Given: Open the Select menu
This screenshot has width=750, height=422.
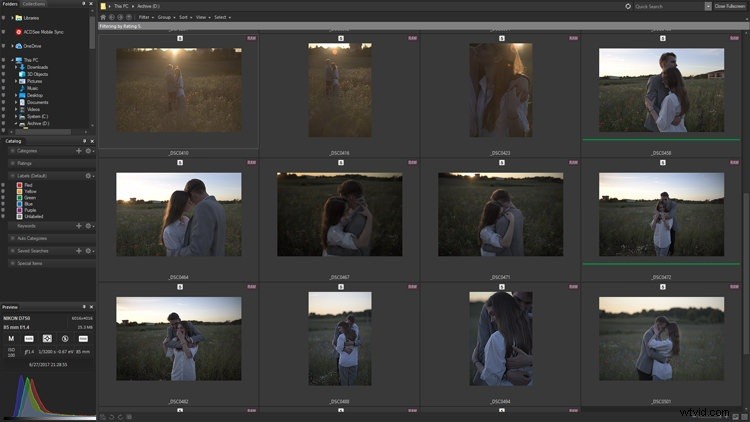Looking at the screenshot, I should [x=222, y=17].
